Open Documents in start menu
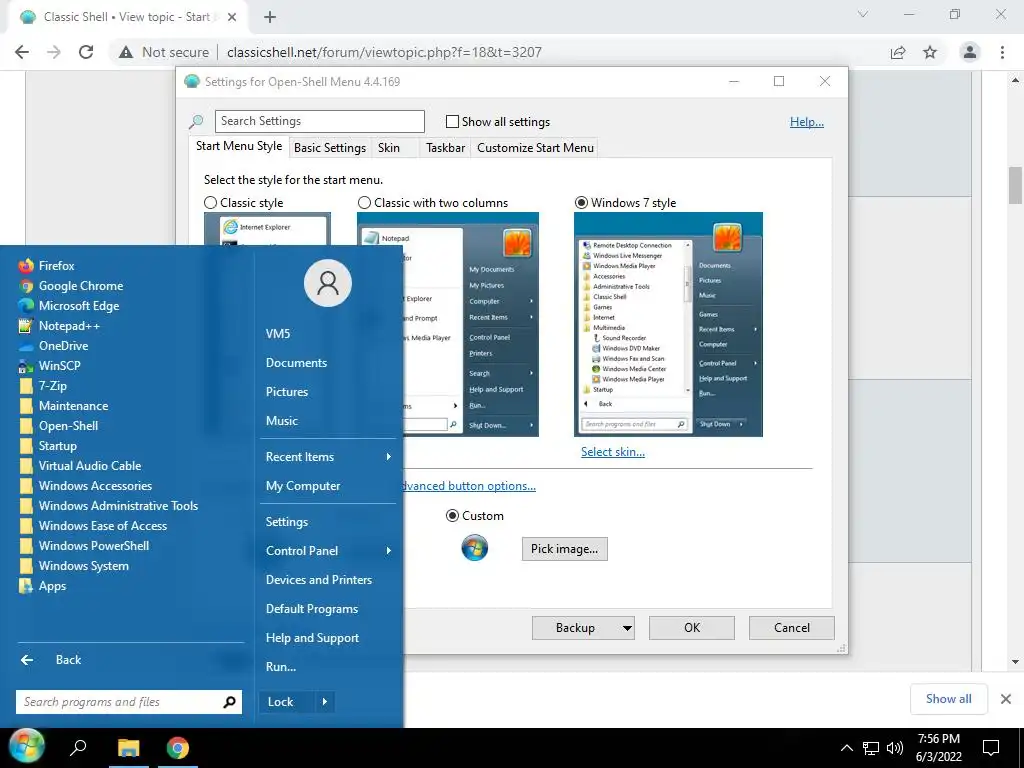 tap(296, 362)
